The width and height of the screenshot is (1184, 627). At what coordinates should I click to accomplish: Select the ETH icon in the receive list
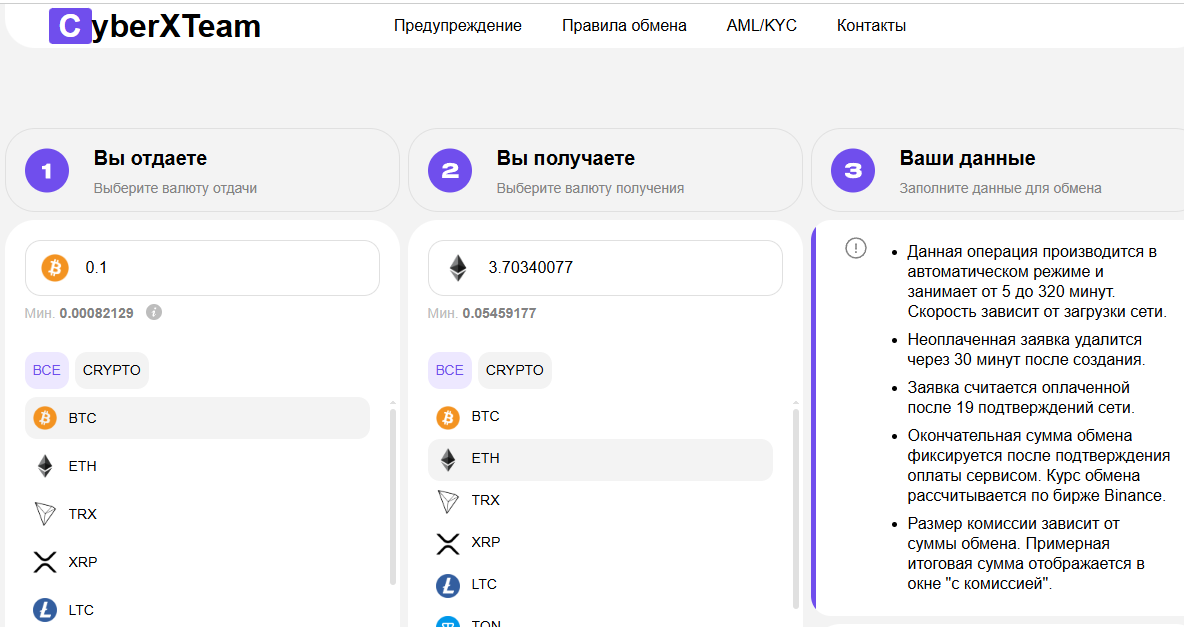(x=448, y=459)
